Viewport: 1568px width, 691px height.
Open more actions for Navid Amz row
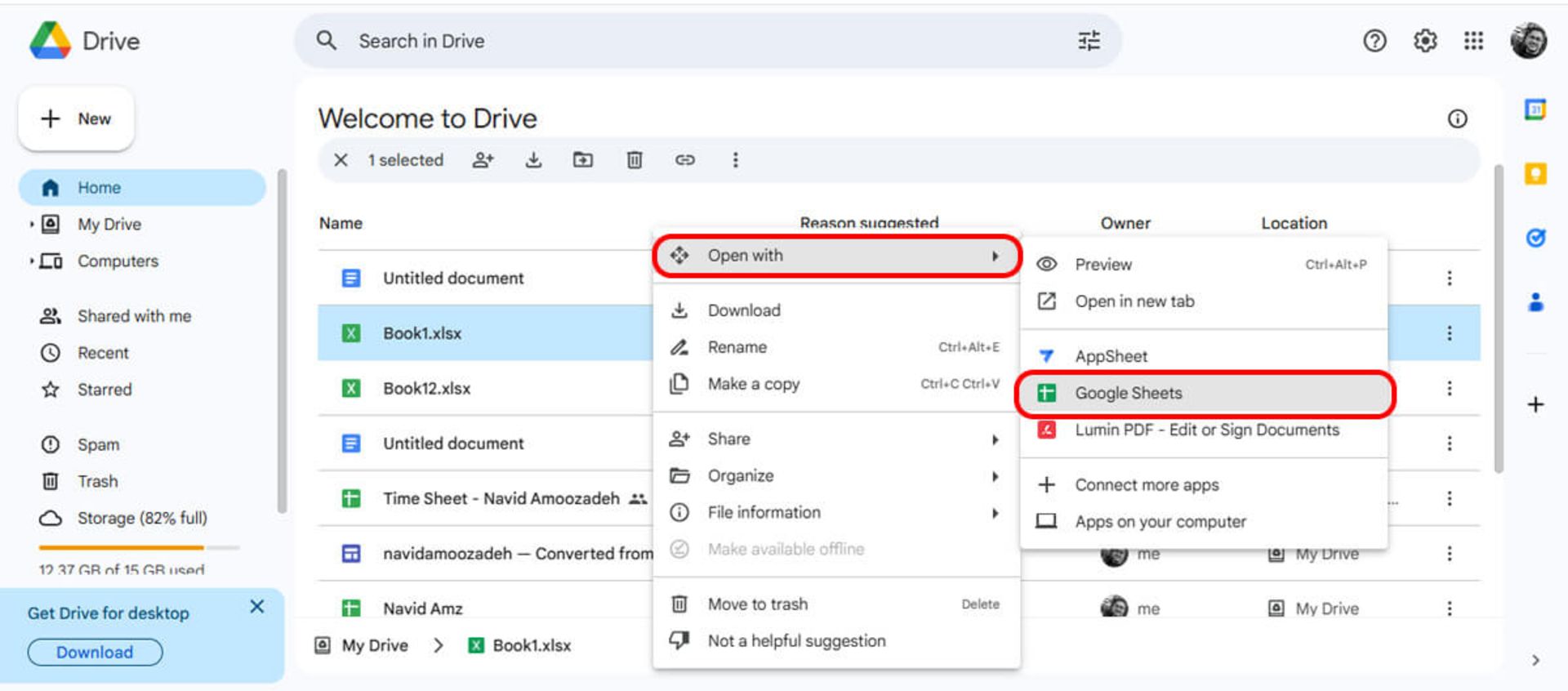(x=1449, y=609)
